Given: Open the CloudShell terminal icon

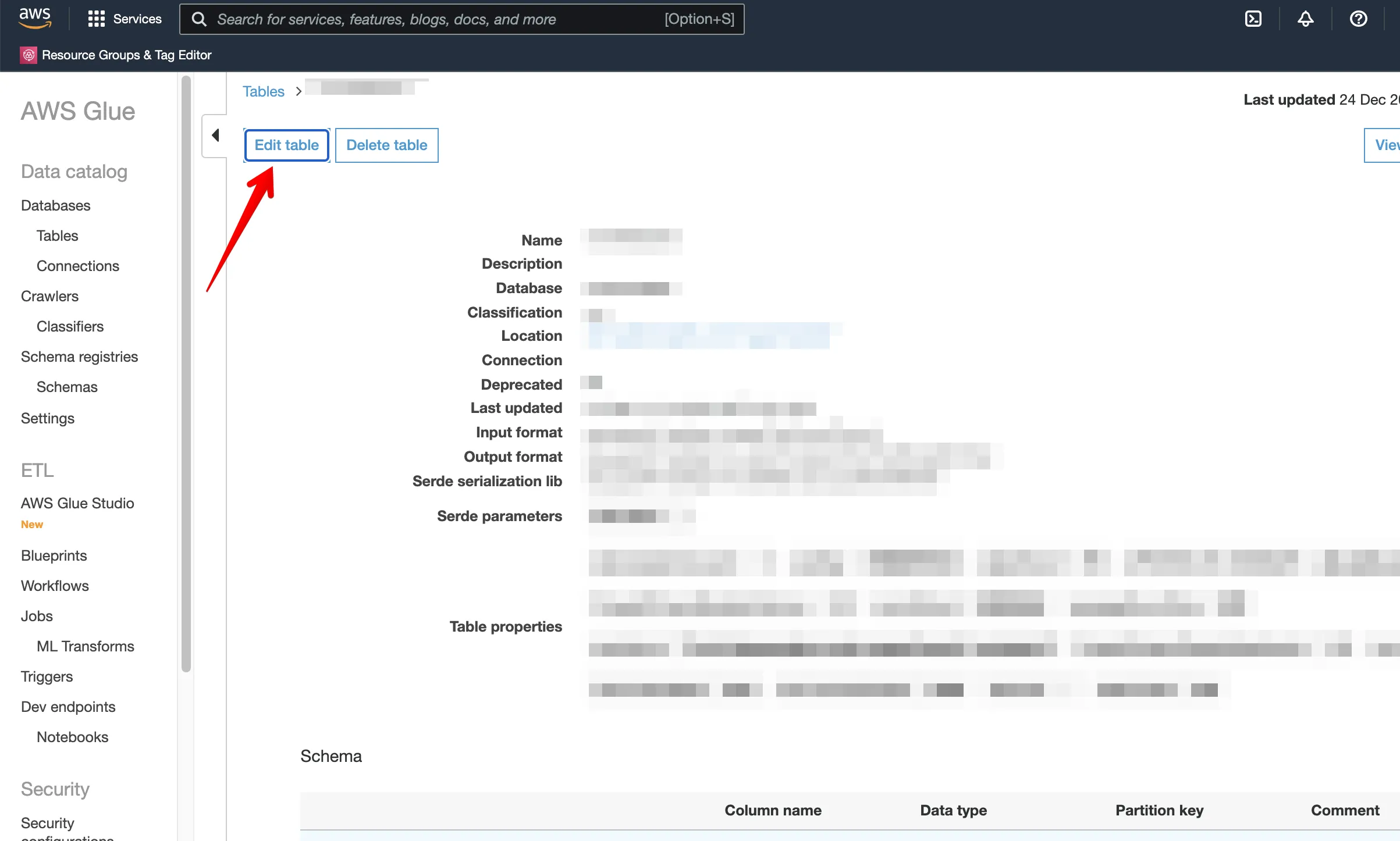Looking at the screenshot, I should [x=1253, y=19].
